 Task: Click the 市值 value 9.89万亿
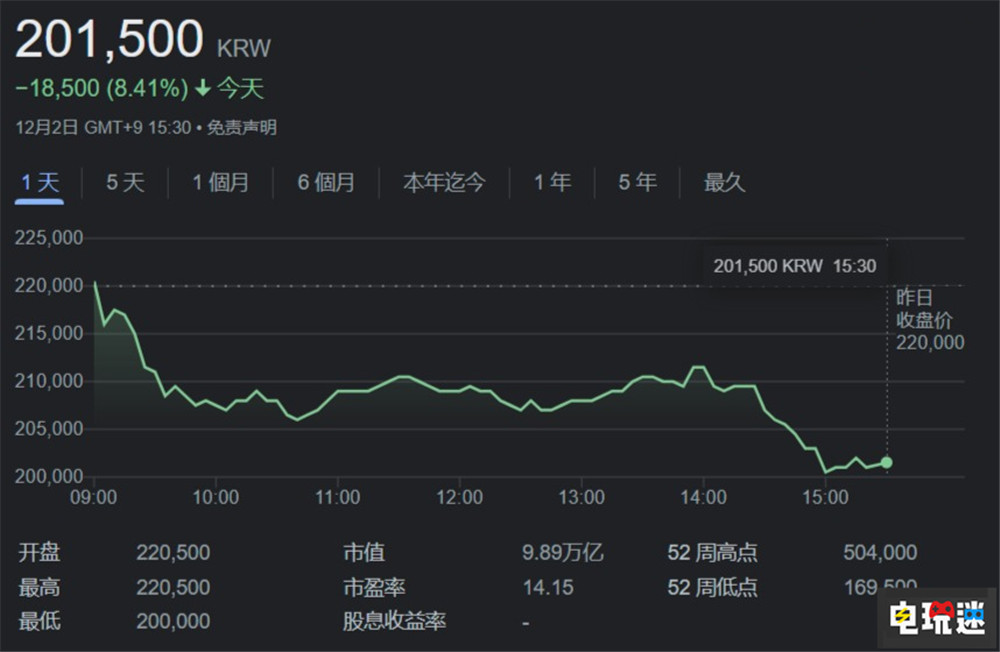pyautogui.click(x=562, y=553)
